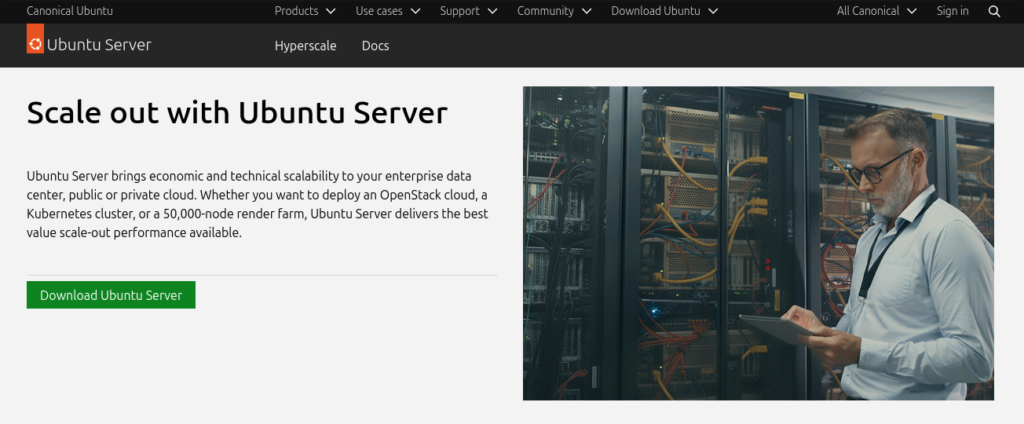Click the chevron next to Support
1024x424 pixels.
coord(492,11)
